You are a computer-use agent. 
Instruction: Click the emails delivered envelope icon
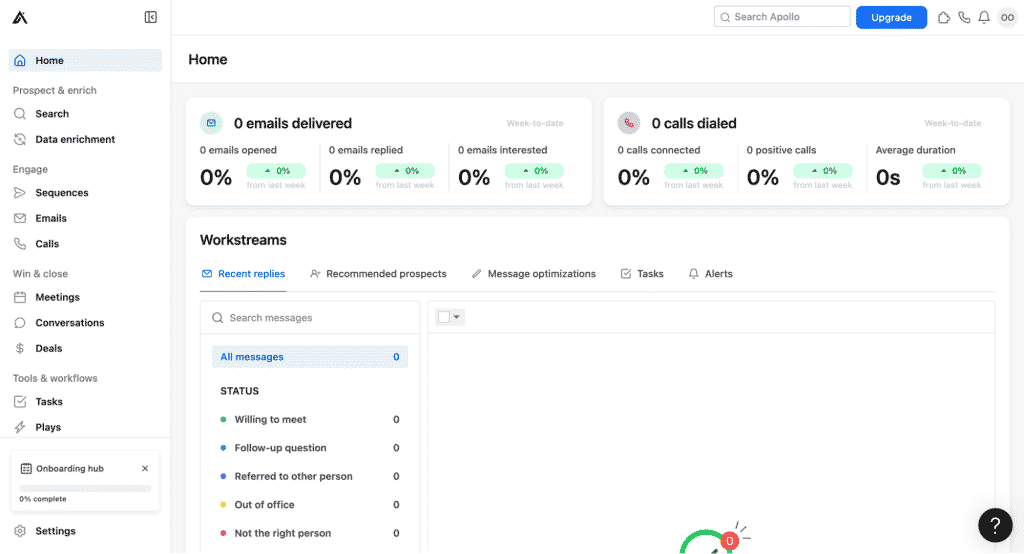point(211,123)
